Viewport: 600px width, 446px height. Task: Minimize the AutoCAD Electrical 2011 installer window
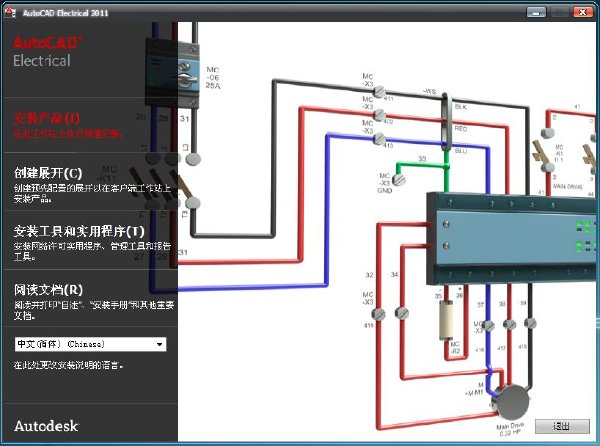(536, 12)
